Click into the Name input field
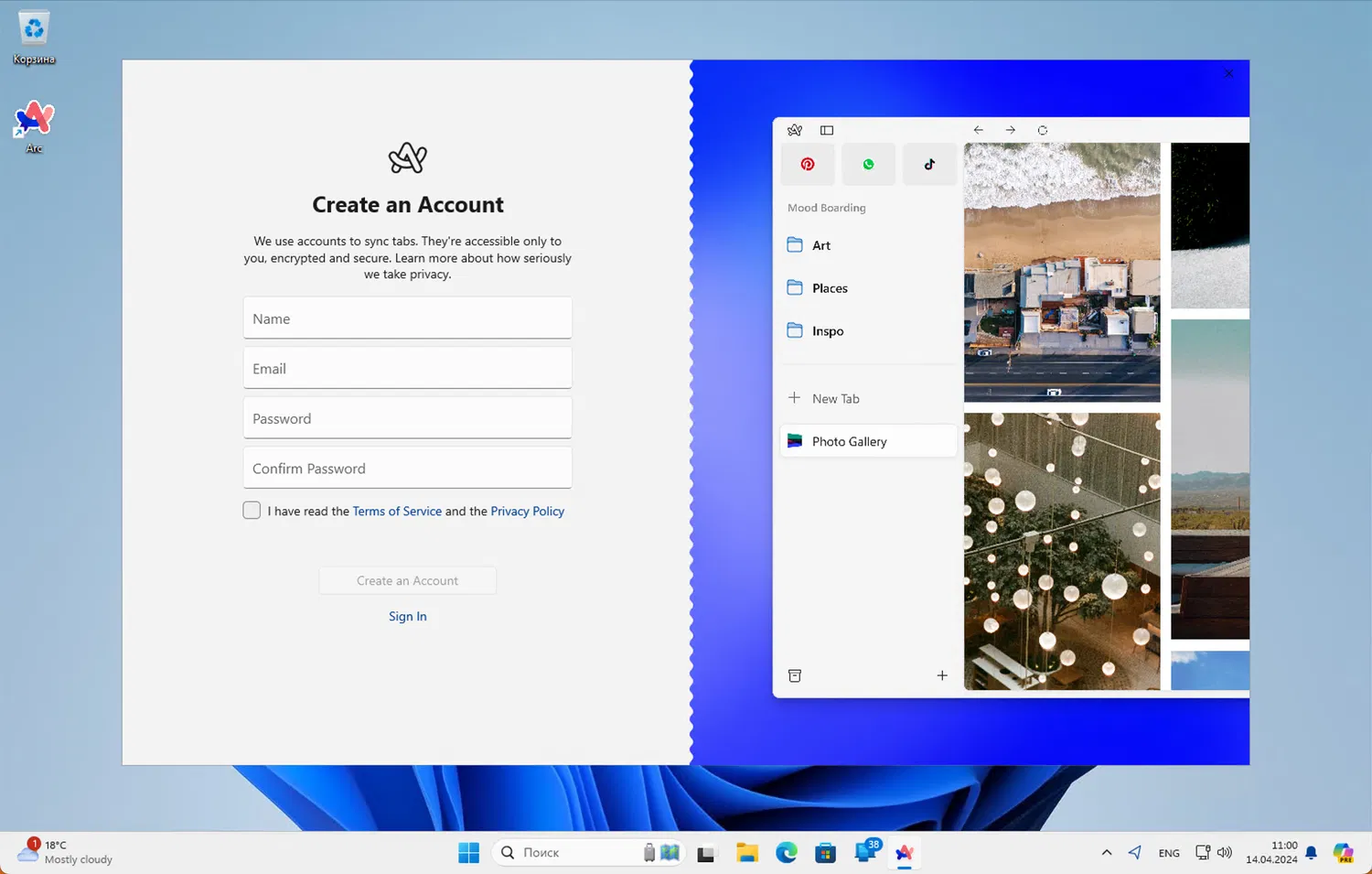The width and height of the screenshot is (1372, 874). (x=407, y=318)
